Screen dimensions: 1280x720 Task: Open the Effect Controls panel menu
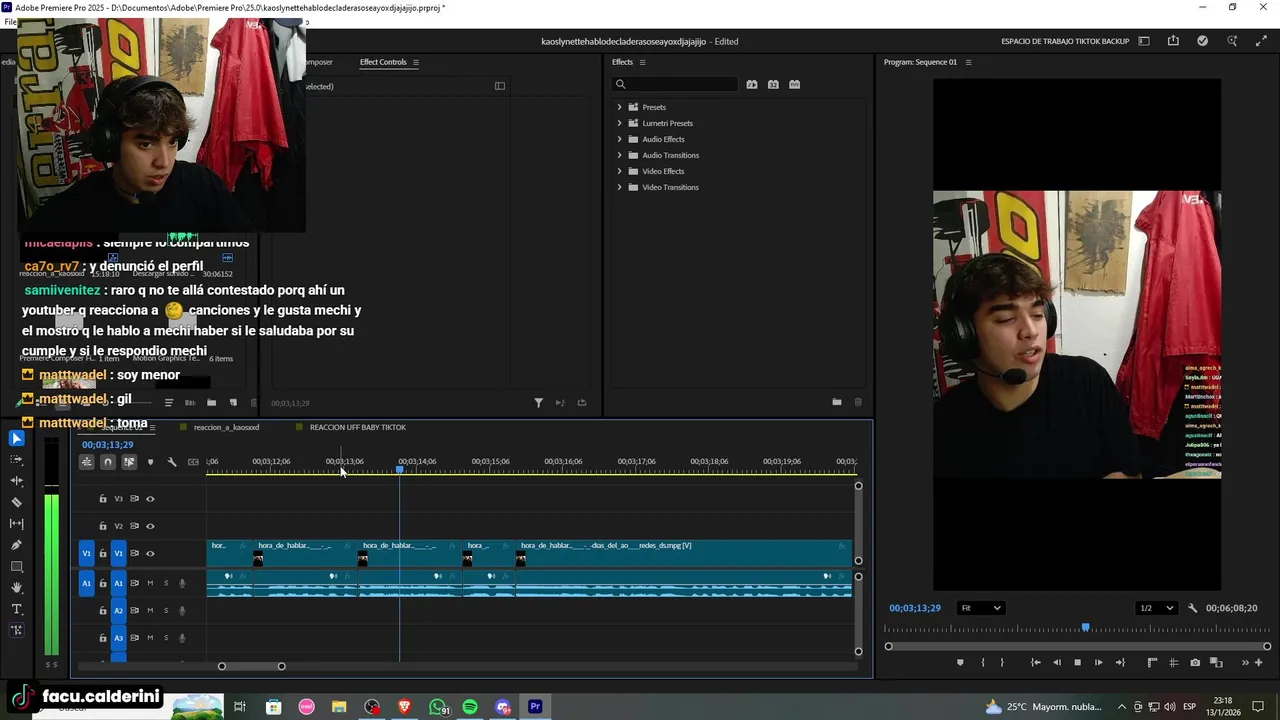coord(416,62)
